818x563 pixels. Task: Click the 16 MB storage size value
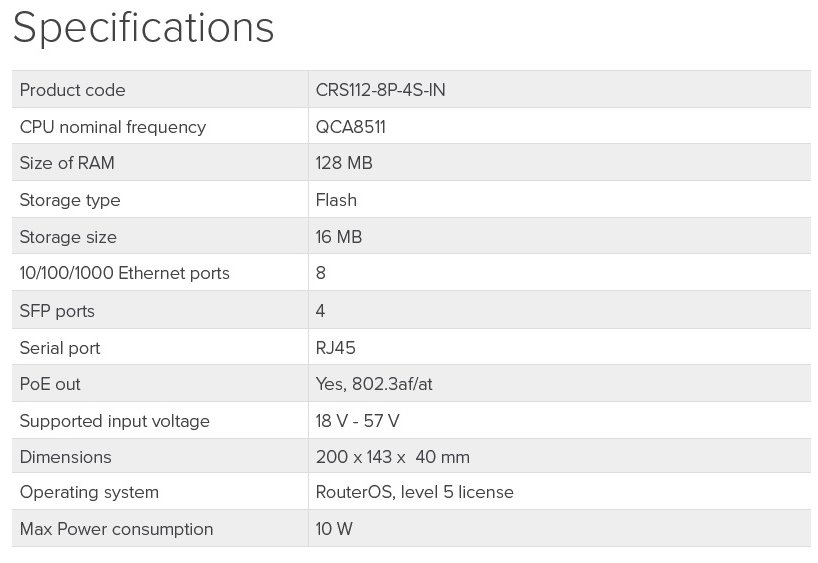coord(339,237)
